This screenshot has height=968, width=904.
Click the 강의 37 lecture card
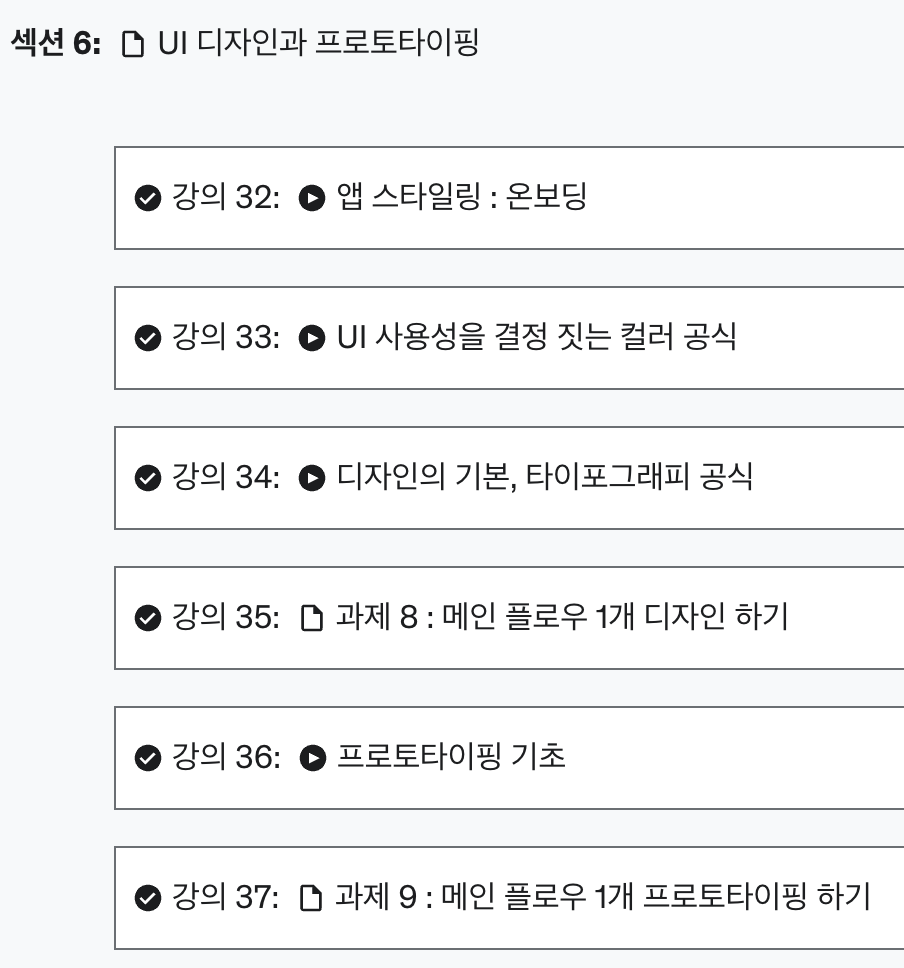(500, 898)
